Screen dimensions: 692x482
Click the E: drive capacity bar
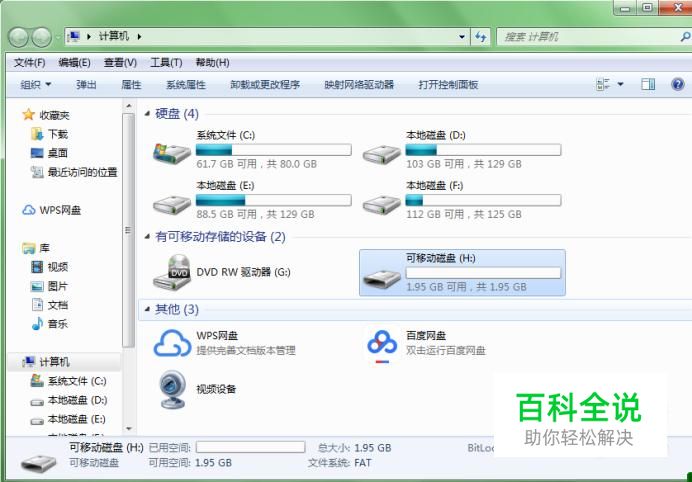point(274,200)
